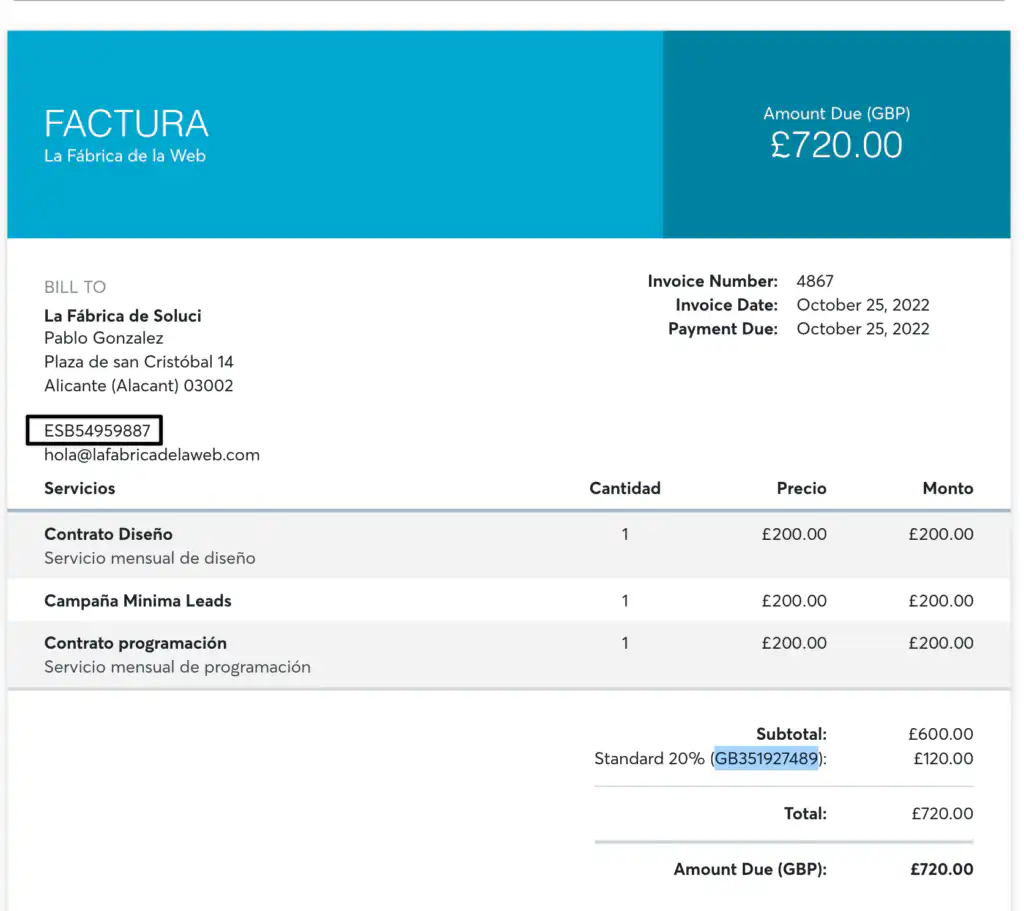The width and height of the screenshot is (1024, 911).
Task: Click the BILL TO label
Action: (75, 287)
